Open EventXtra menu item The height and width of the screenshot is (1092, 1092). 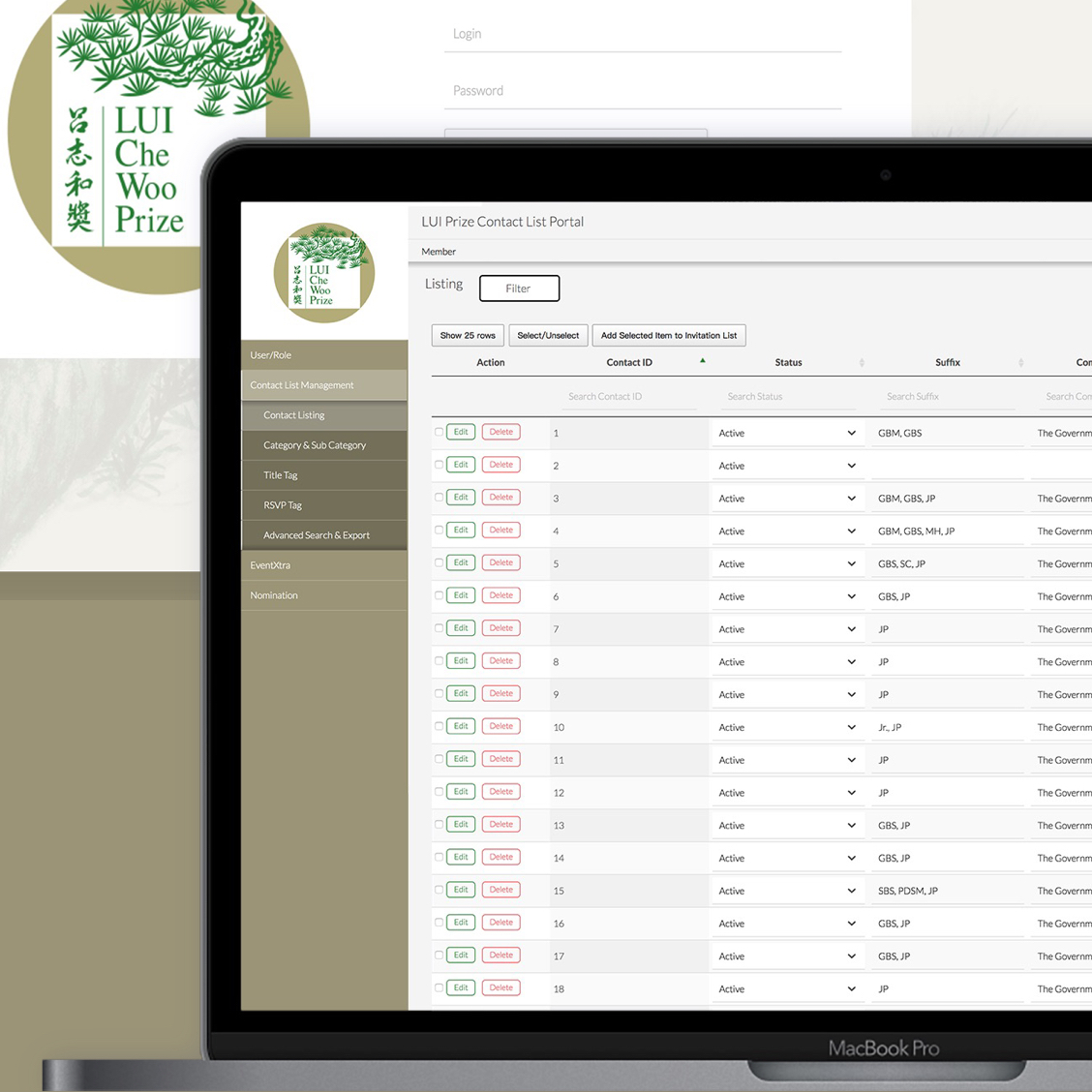point(324,565)
